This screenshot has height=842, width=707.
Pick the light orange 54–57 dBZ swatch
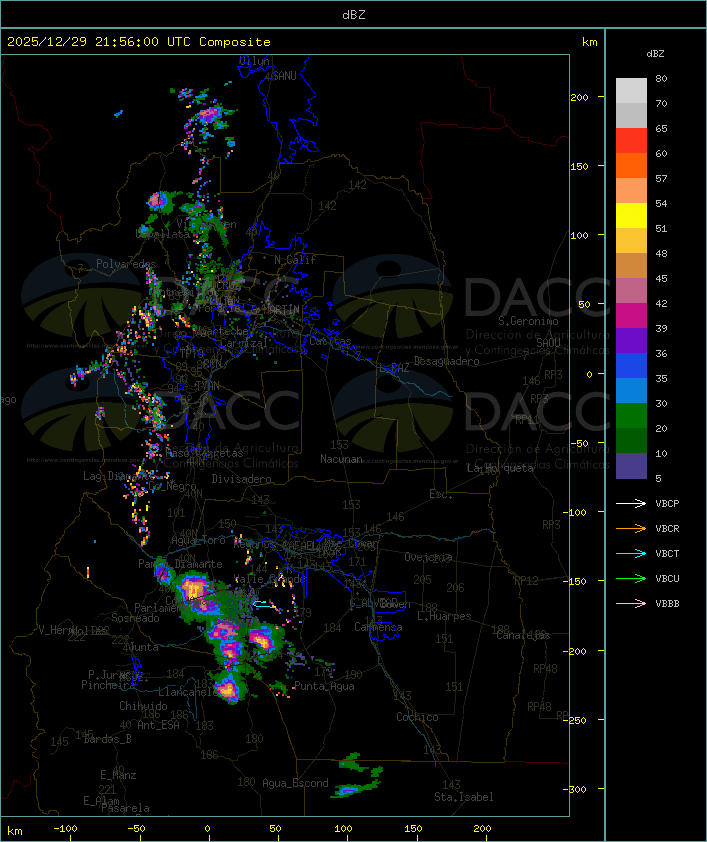click(x=631, y=191)
